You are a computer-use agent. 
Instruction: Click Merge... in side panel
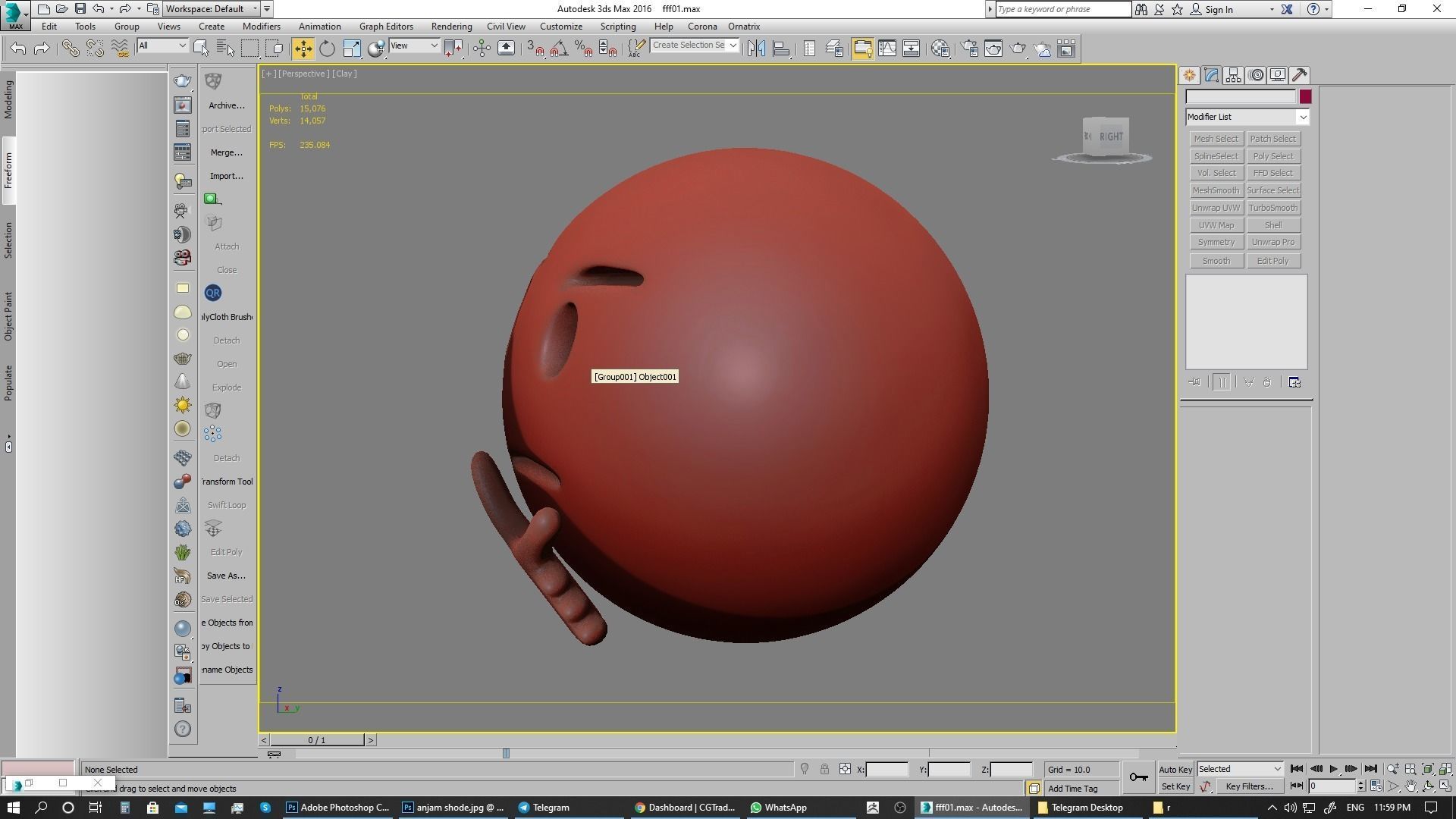(x=227, y=152)
